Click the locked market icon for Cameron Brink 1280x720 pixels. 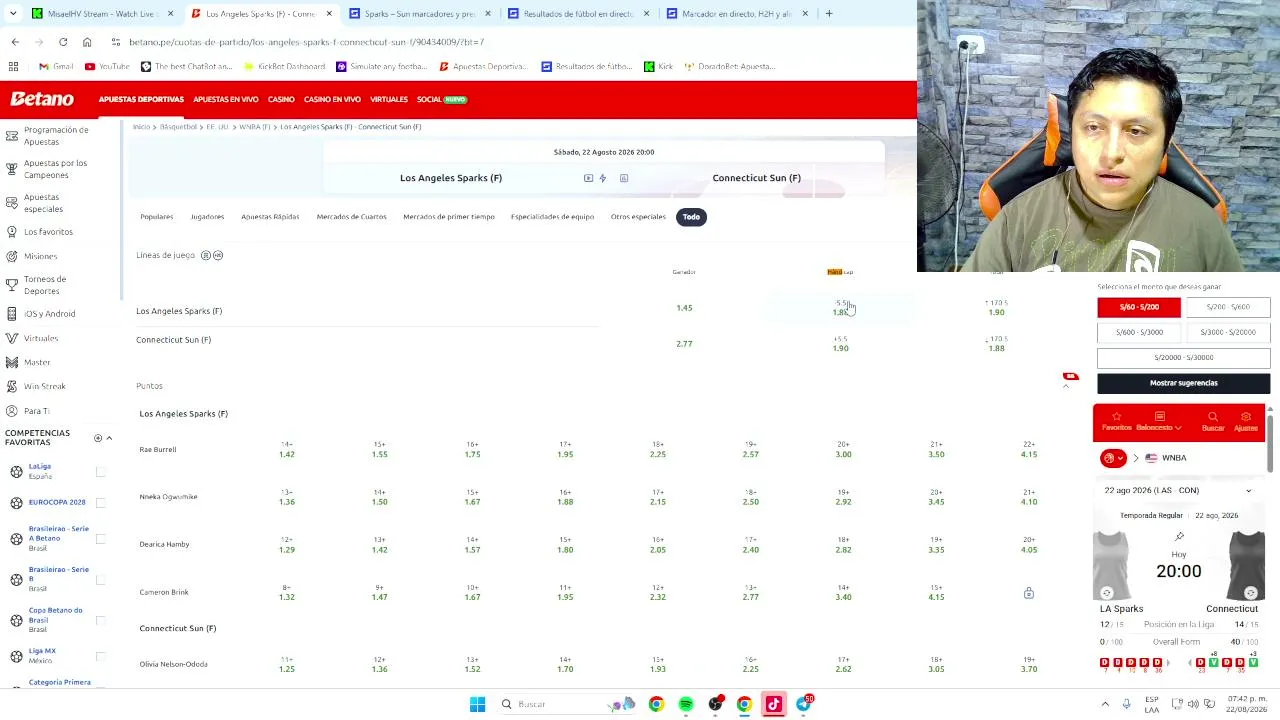(x=1029, y=593)
